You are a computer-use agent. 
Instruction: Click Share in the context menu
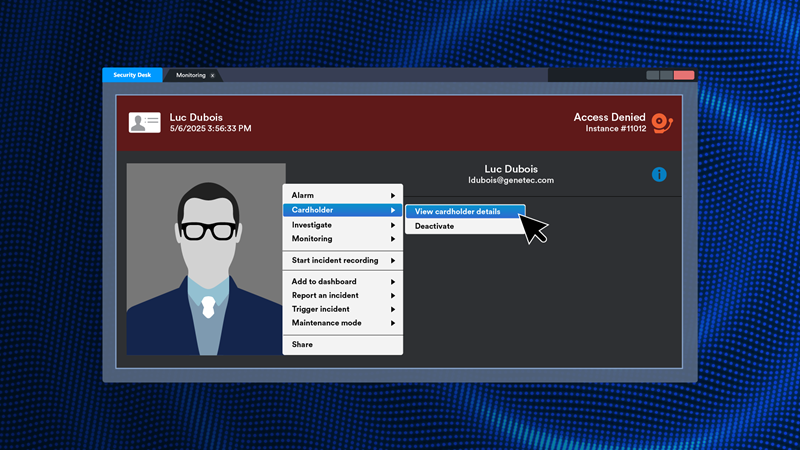tap(302, 344)
